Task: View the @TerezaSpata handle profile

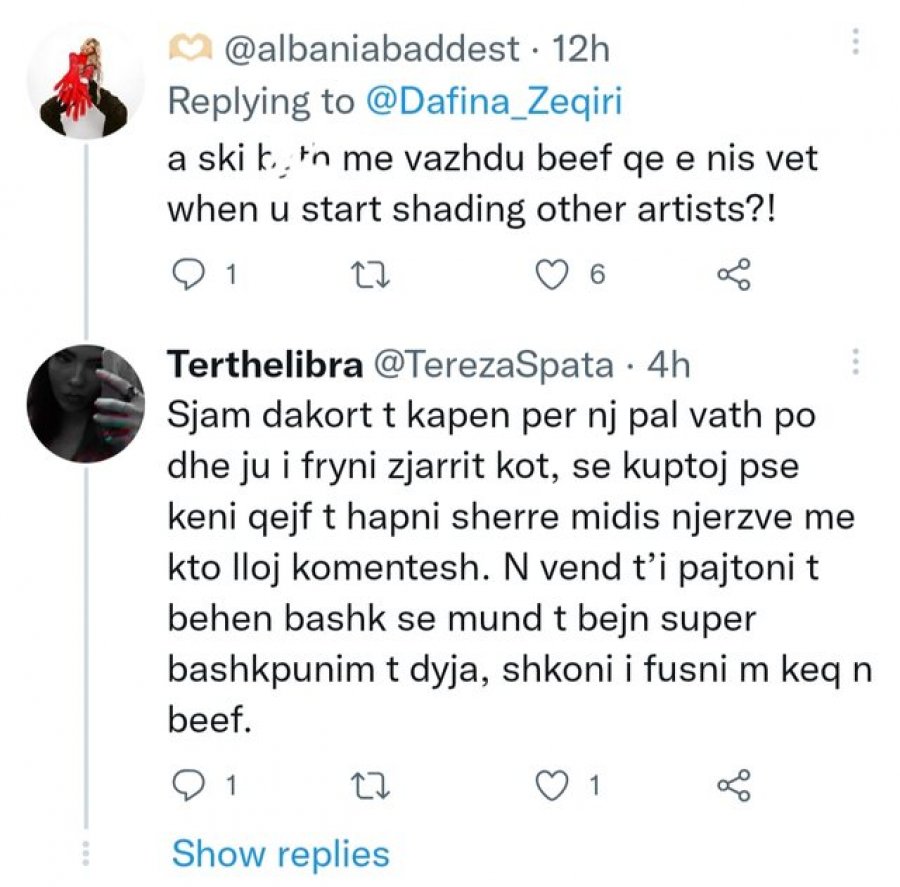Action: tap(494, 366)
